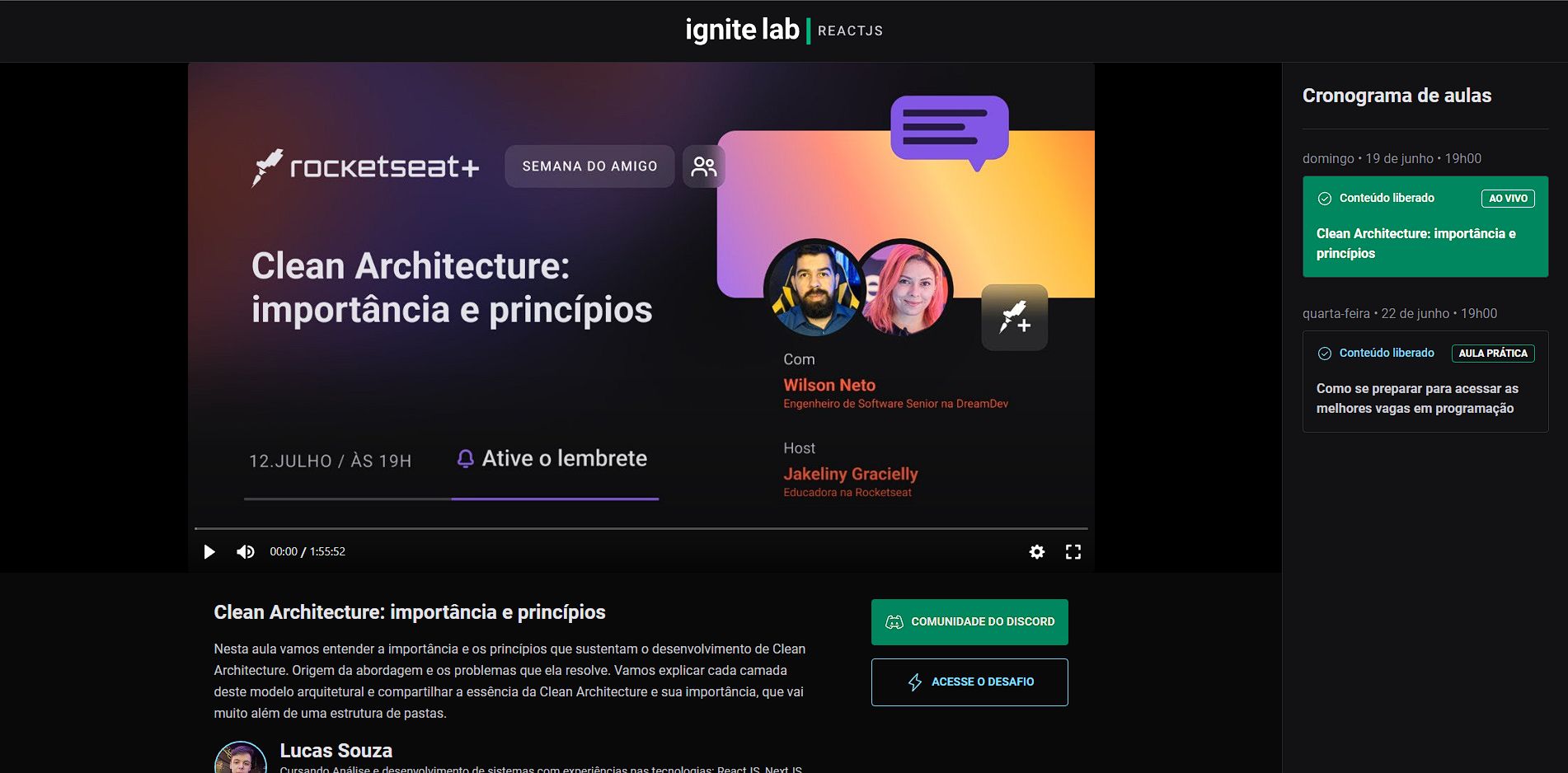Image resolution: width=1568 pixels, height=773 pixels.
Task: Seek on the video progress bar
Action: click(641, 528)
